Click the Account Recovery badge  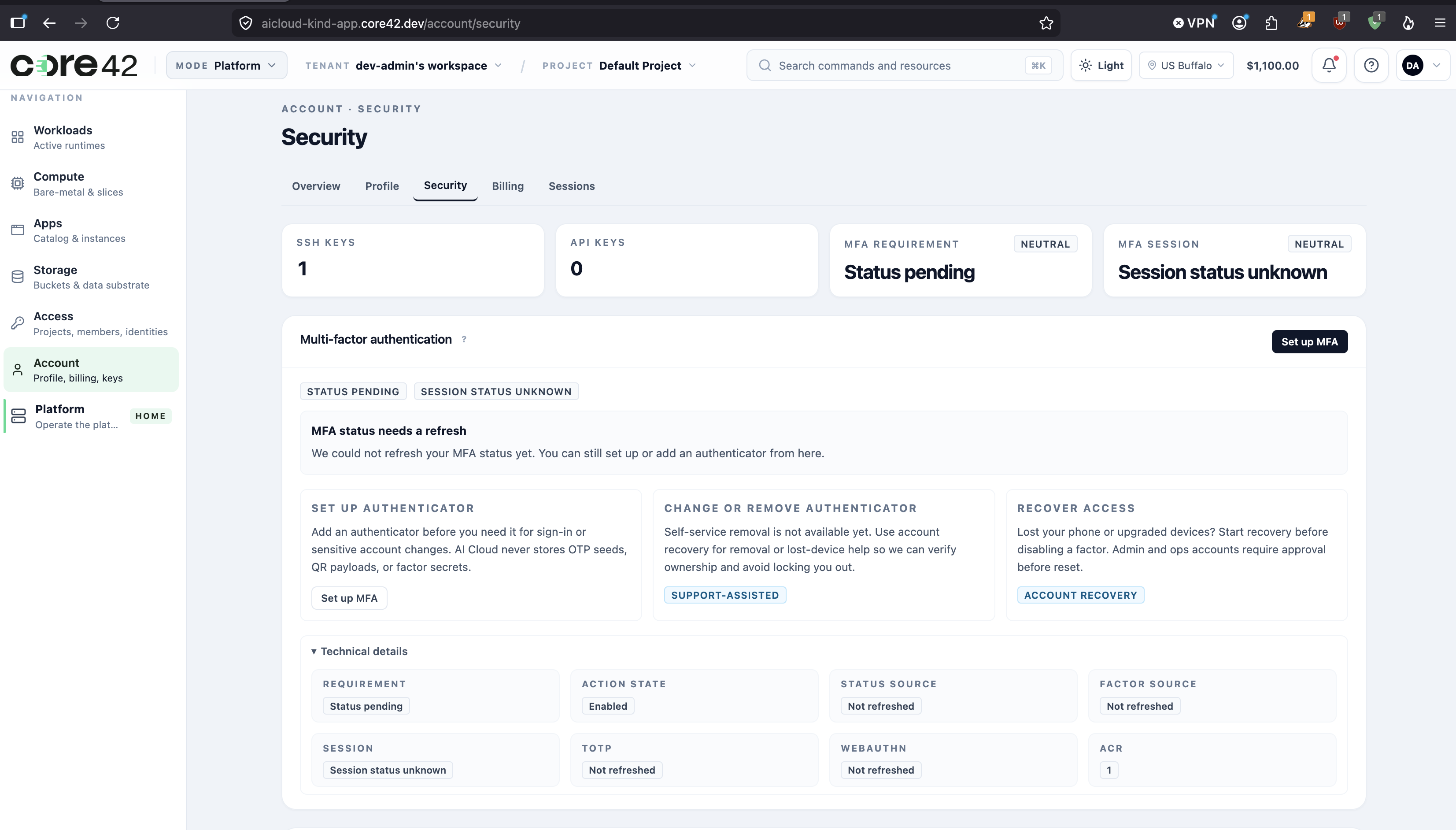click(x=1080, y=595)
